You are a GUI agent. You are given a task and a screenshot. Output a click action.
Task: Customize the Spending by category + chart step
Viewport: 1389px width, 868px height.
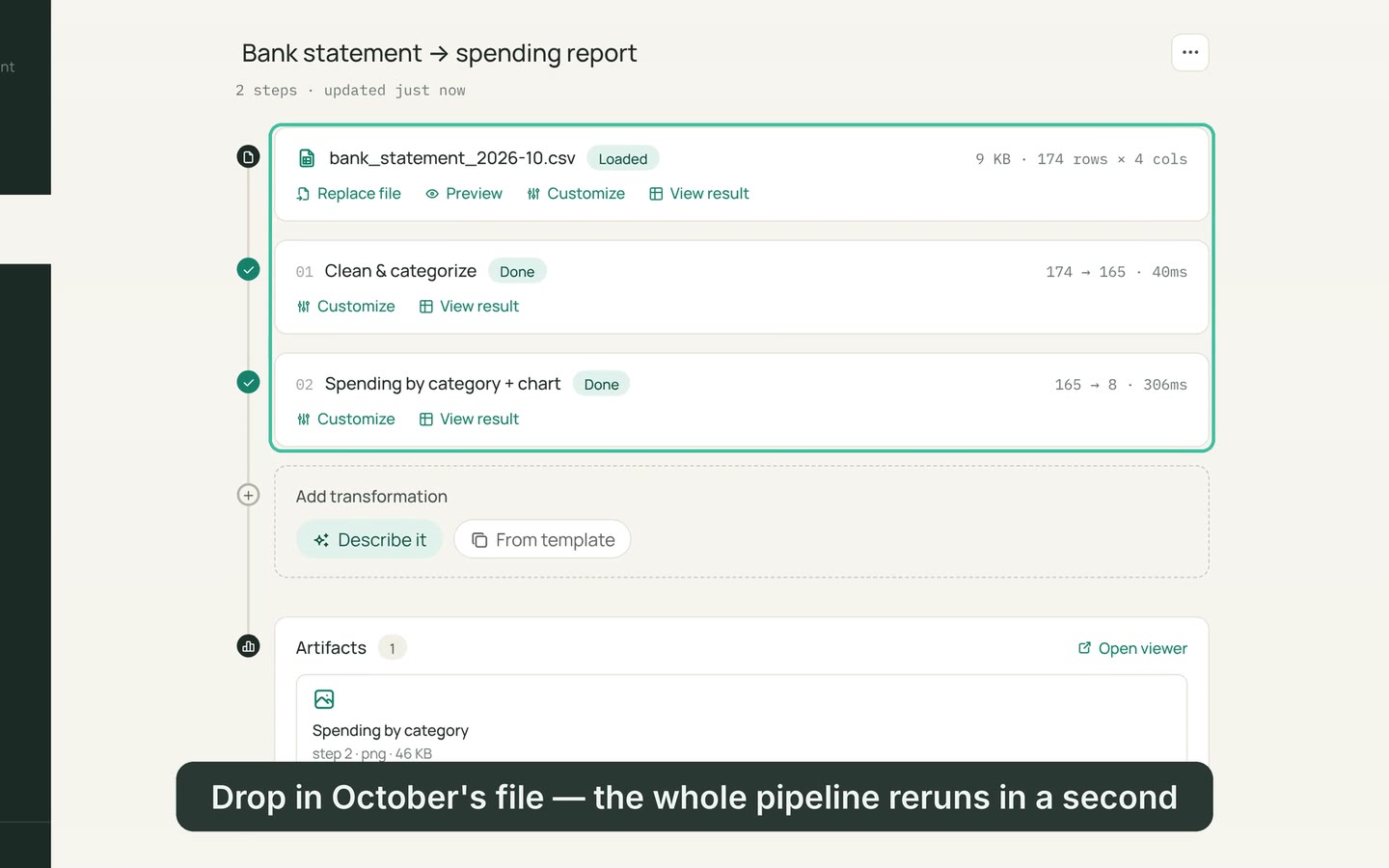(x=345, y=420)
